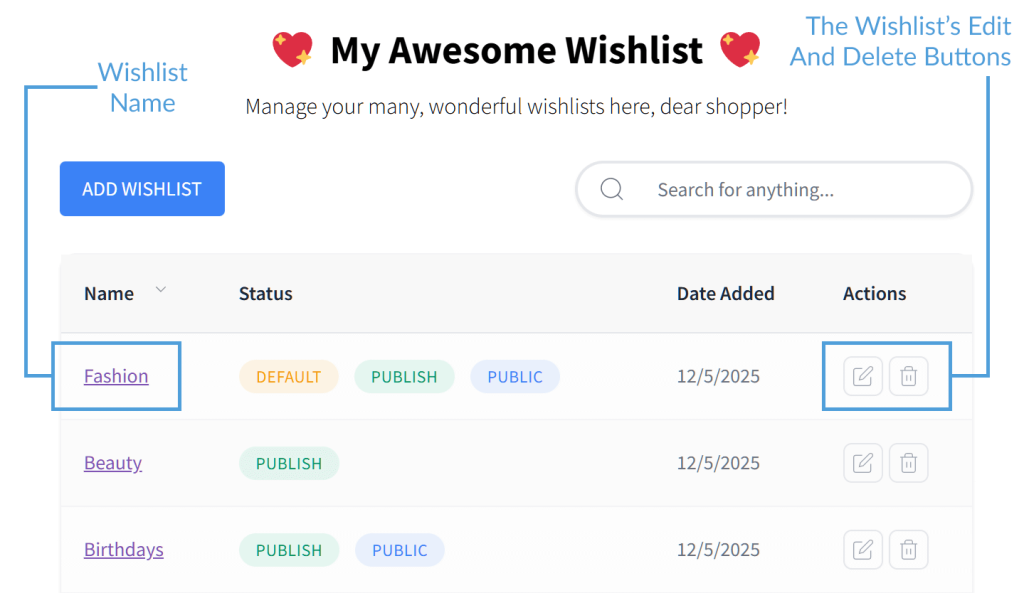Toggle the PUBLISH badge on the Beauty row
1024x593 pixels.
[x=288, y=462]
